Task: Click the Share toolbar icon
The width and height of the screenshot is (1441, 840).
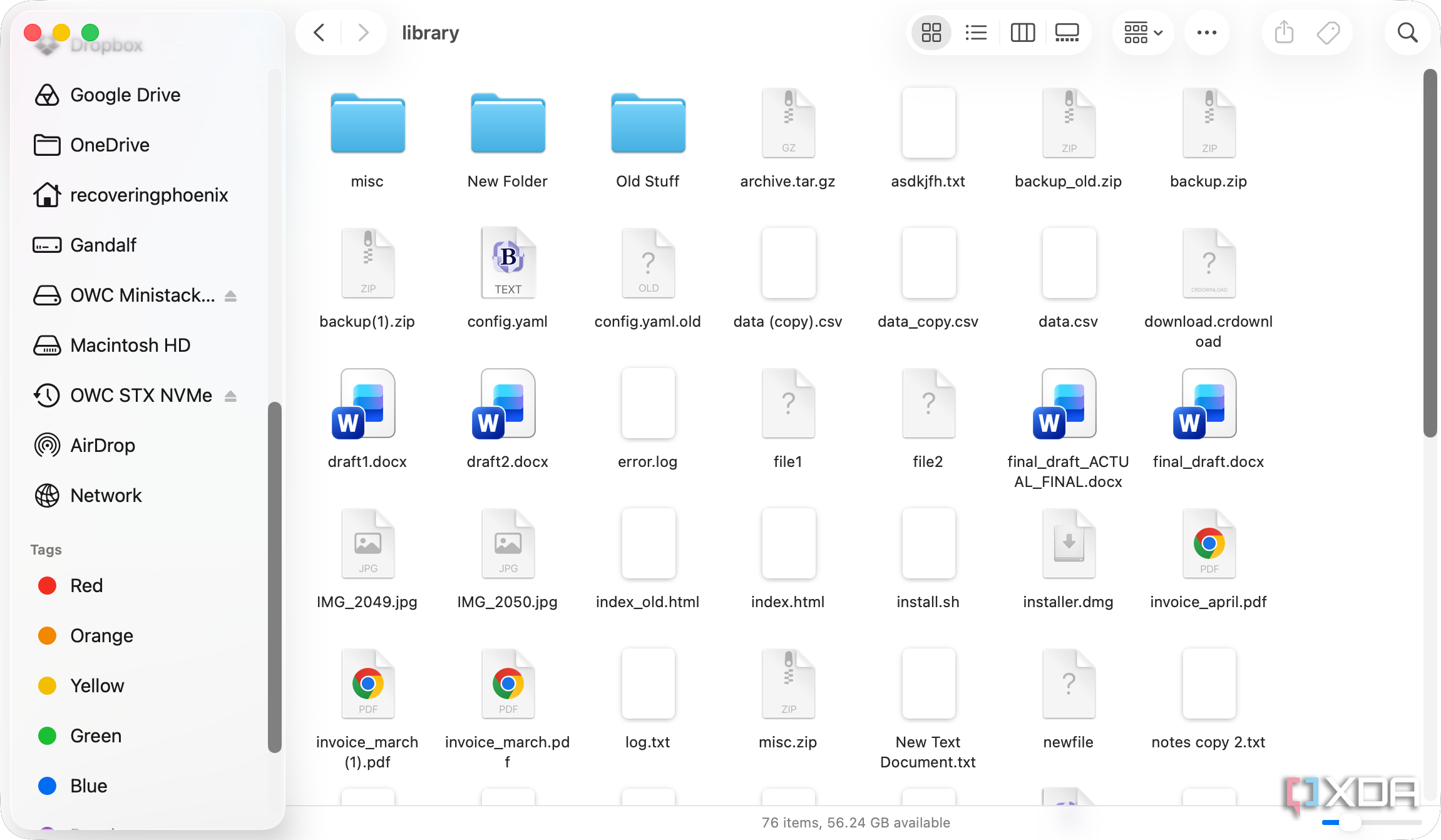Action: pos(1284,33)
